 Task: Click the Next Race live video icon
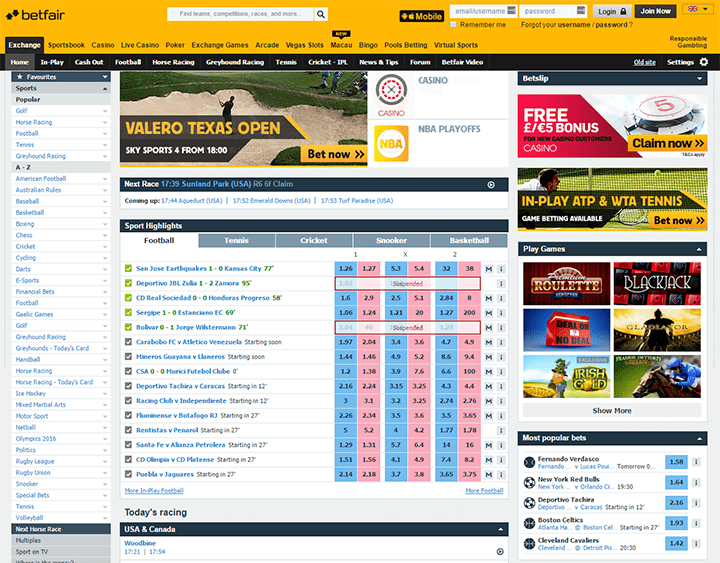[x=491, y=185]
